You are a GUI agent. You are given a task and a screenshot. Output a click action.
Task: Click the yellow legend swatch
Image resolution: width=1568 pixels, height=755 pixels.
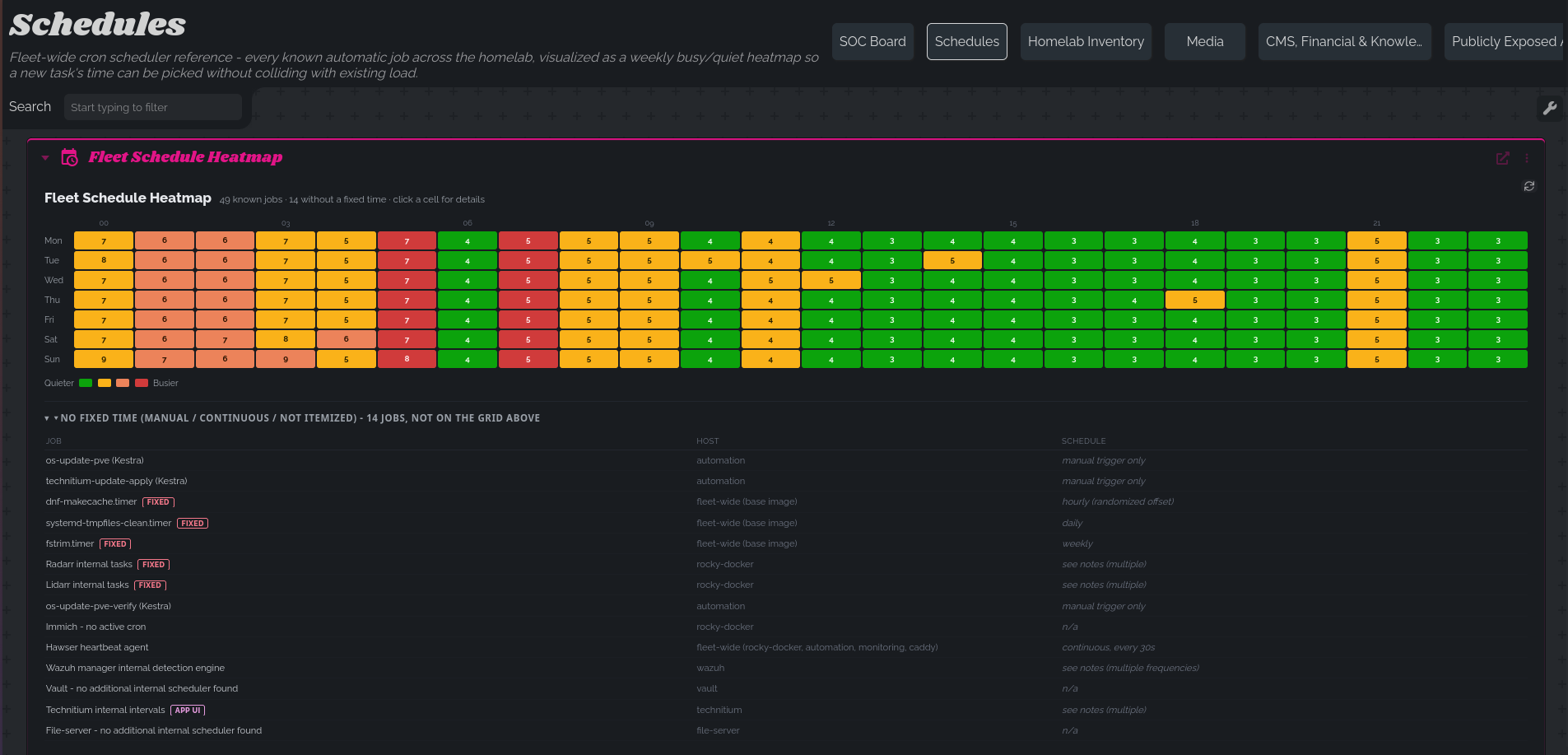[x=105, y=383]
